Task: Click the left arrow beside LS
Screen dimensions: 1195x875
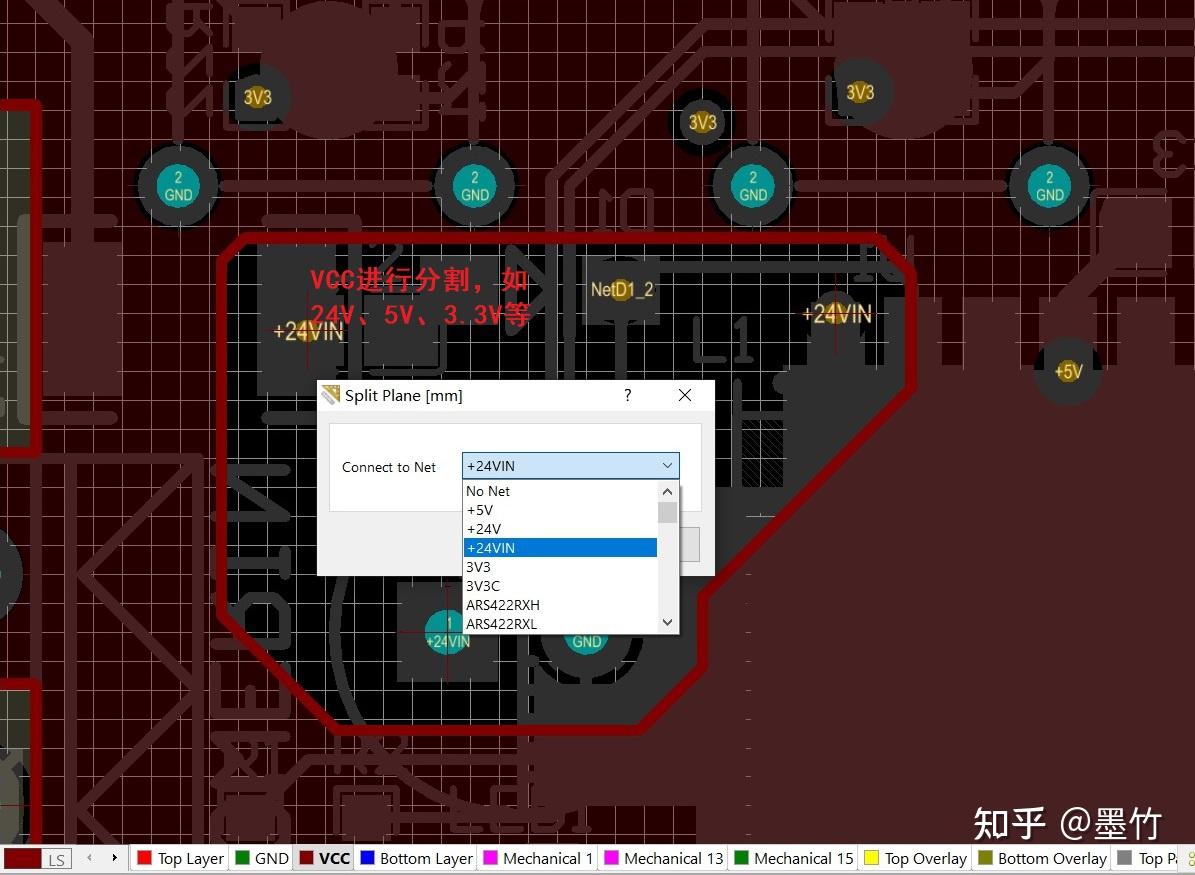Action: [x=89, y=858]
